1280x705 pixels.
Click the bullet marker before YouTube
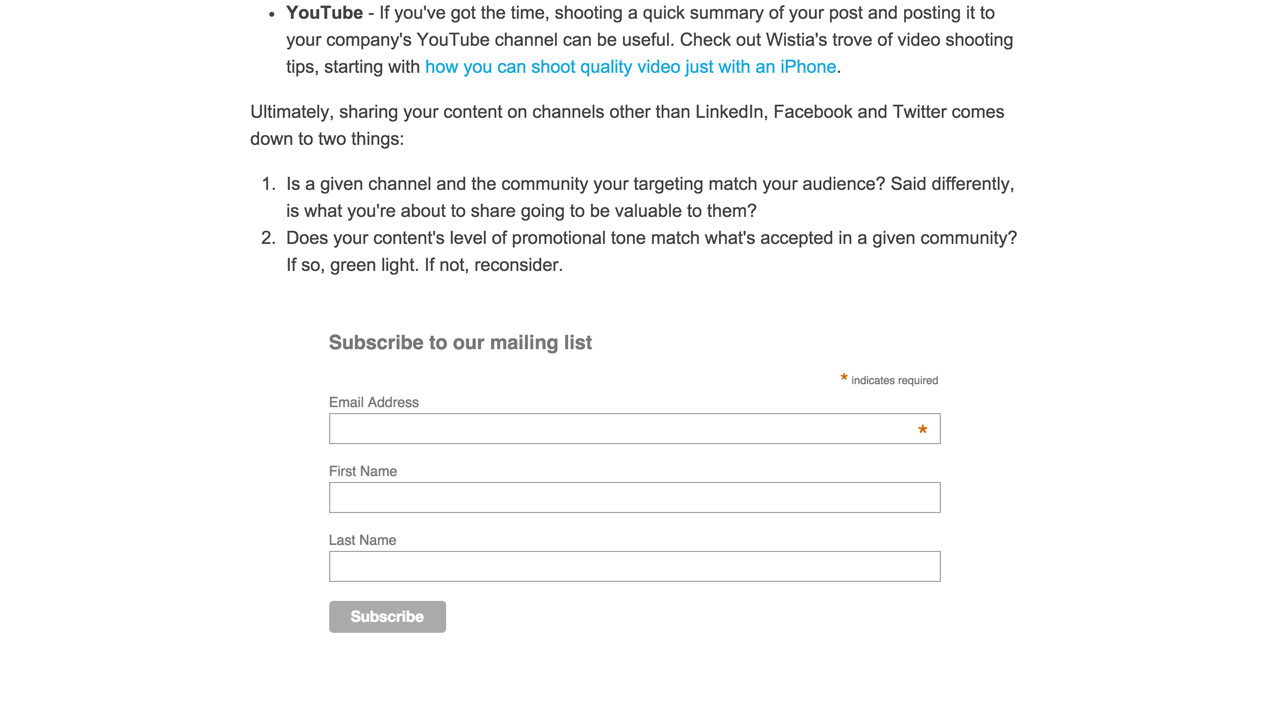[x=271, y=14]
